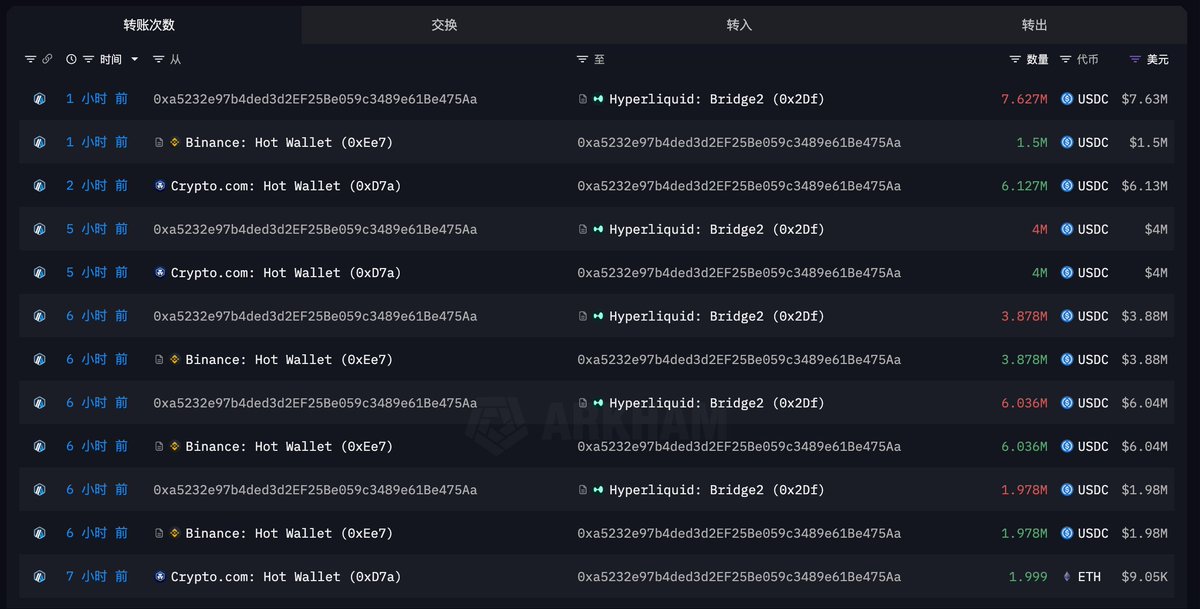Click the green 1.5M amount

pos(1032,143)
